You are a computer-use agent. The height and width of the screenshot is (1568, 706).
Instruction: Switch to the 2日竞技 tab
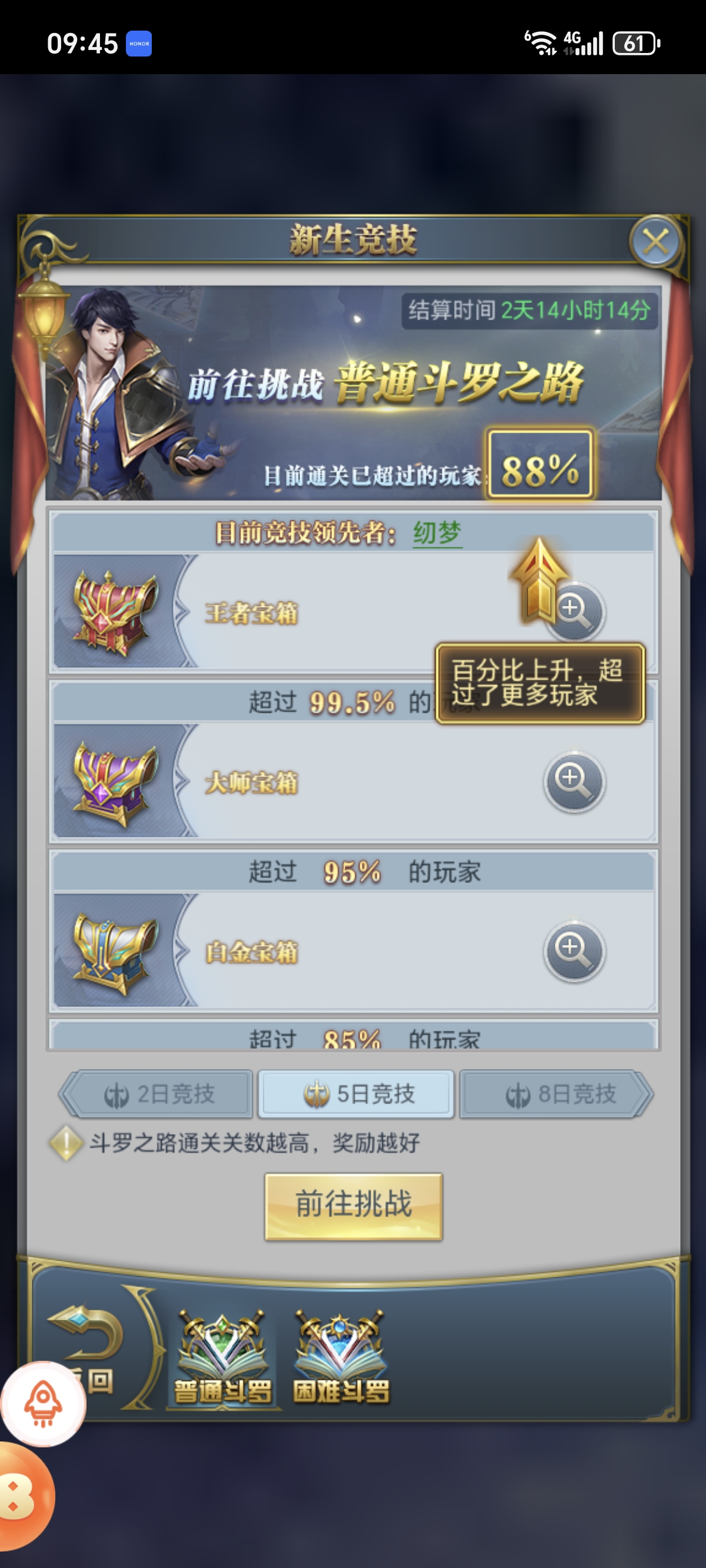tap(158, 1094)
